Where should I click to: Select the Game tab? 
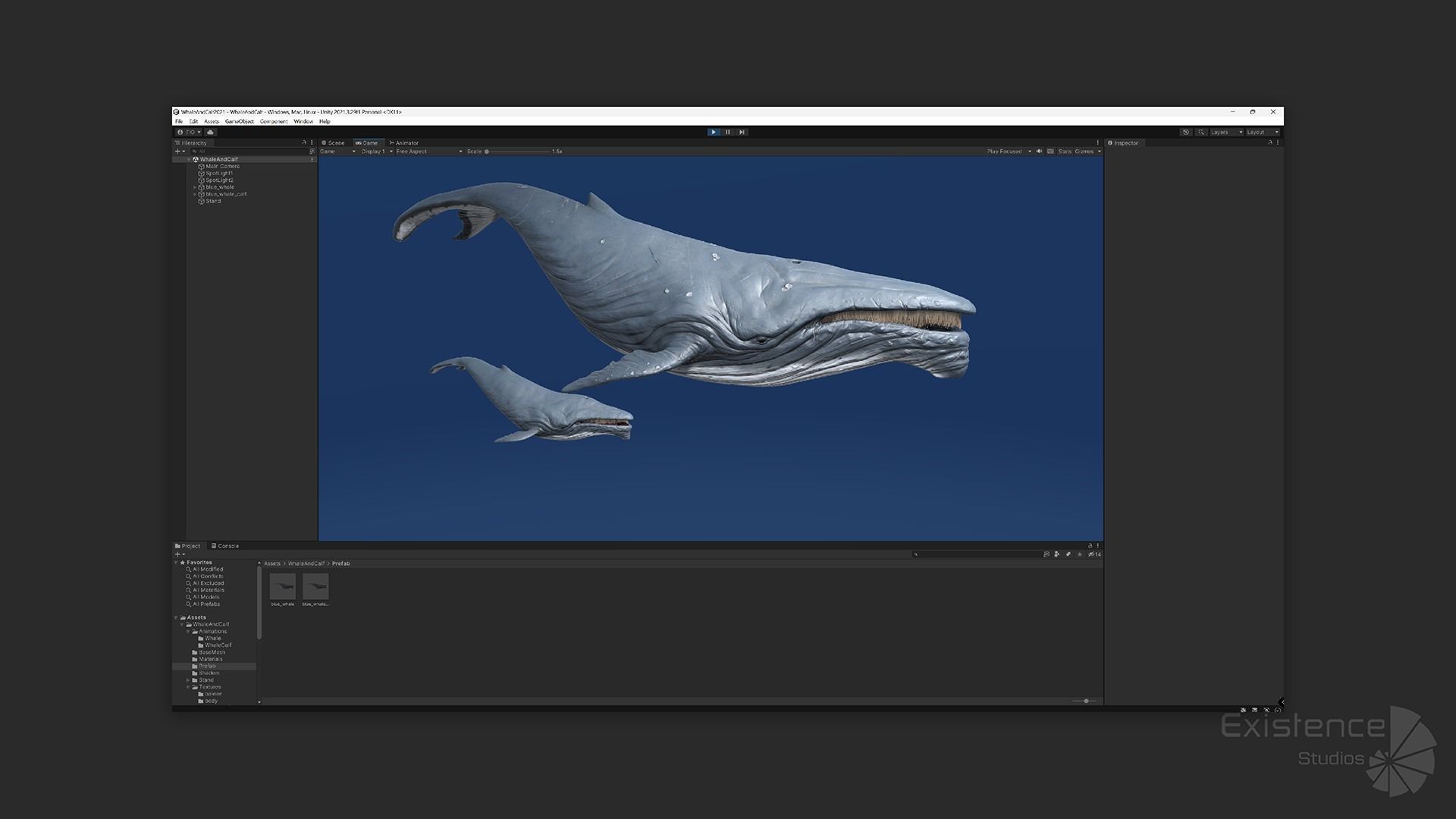click(367, 143)
